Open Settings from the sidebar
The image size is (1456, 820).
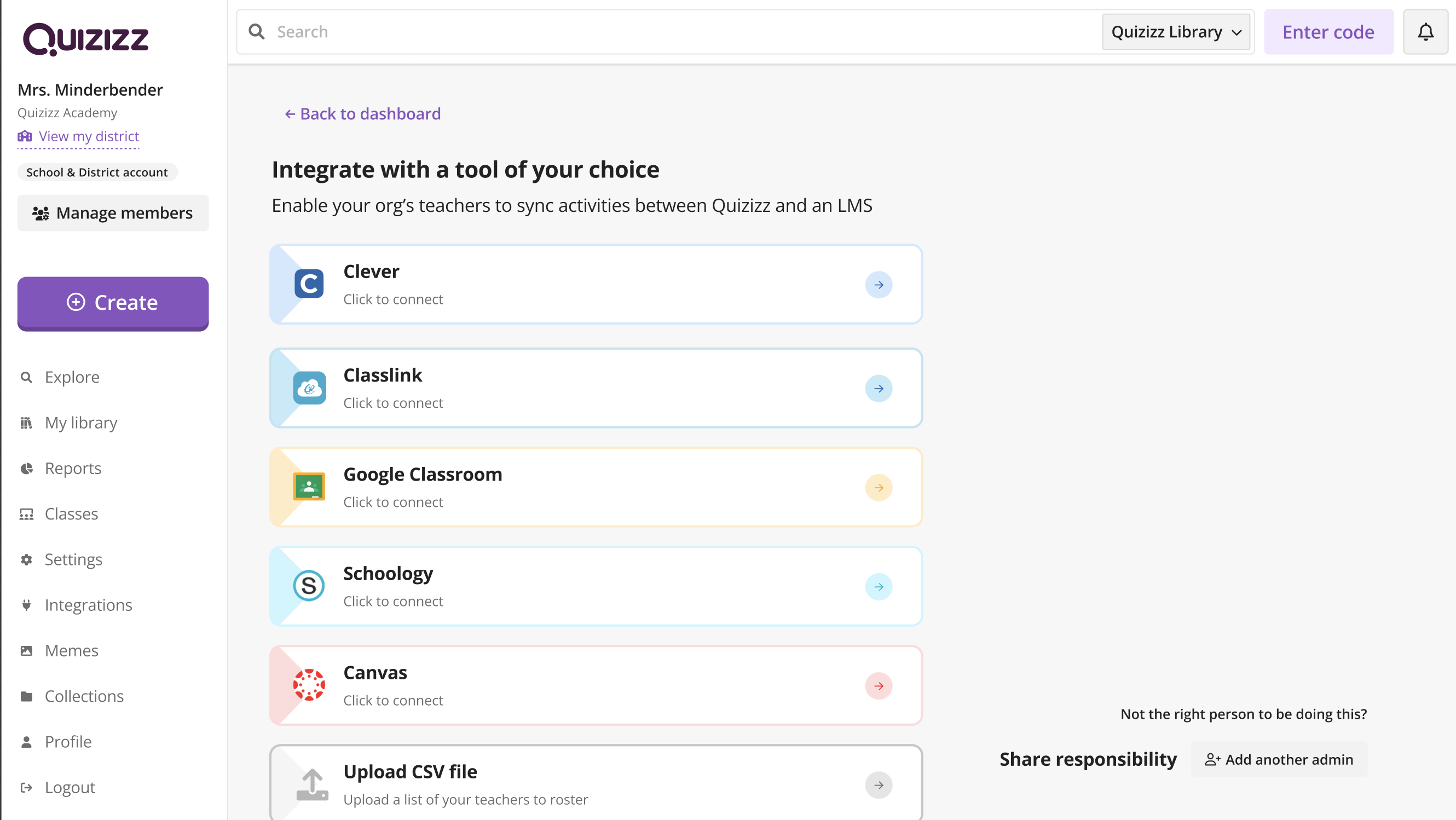point(73,559)
